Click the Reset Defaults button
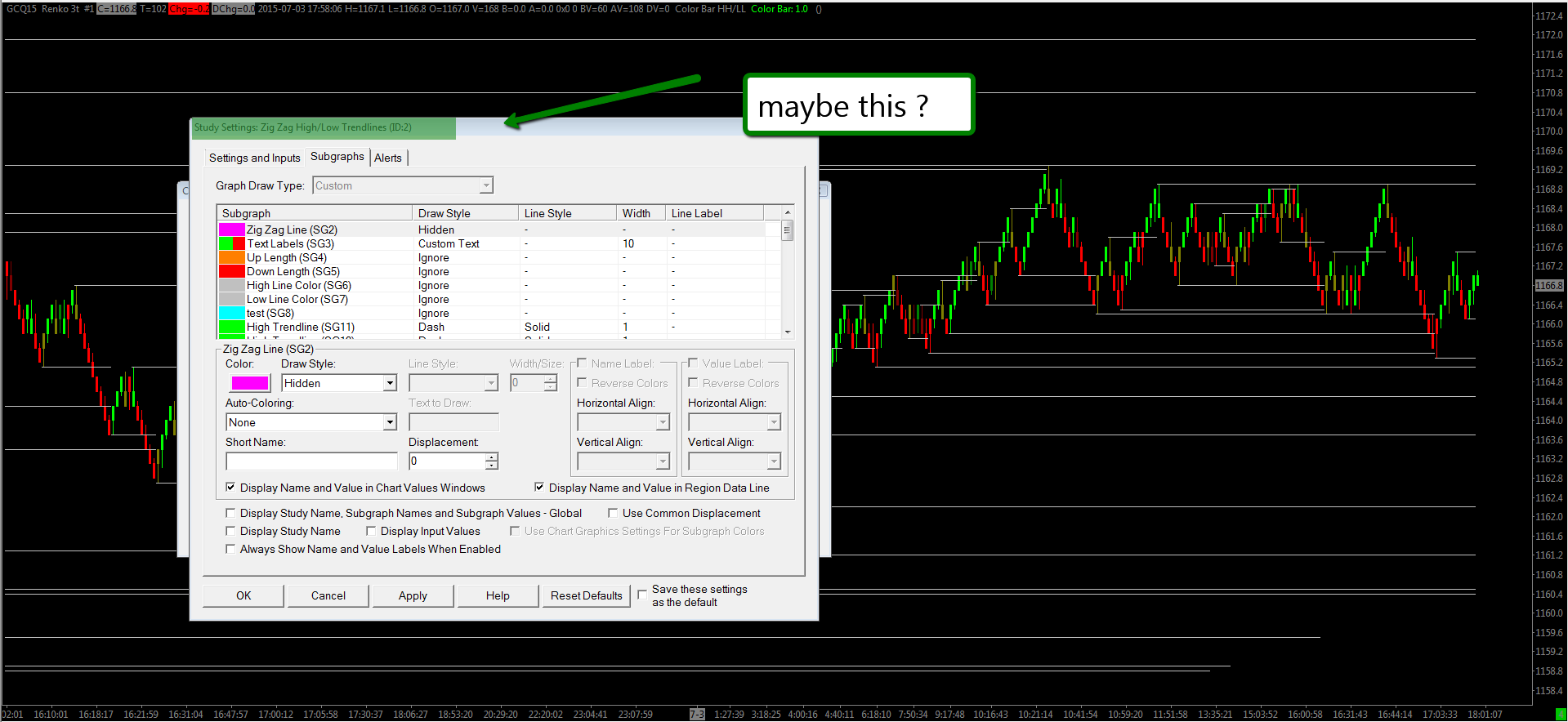Screen dimensions: 1568x722 (x=587, y=595)
